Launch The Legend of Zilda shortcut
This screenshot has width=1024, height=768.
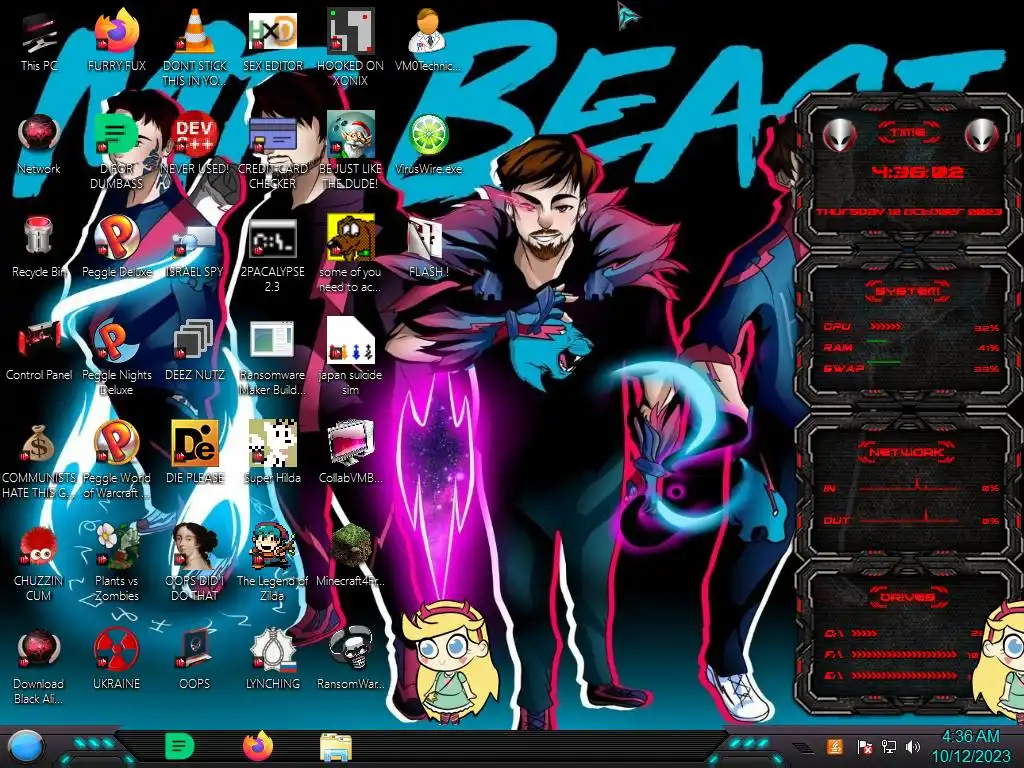point(272,563)
